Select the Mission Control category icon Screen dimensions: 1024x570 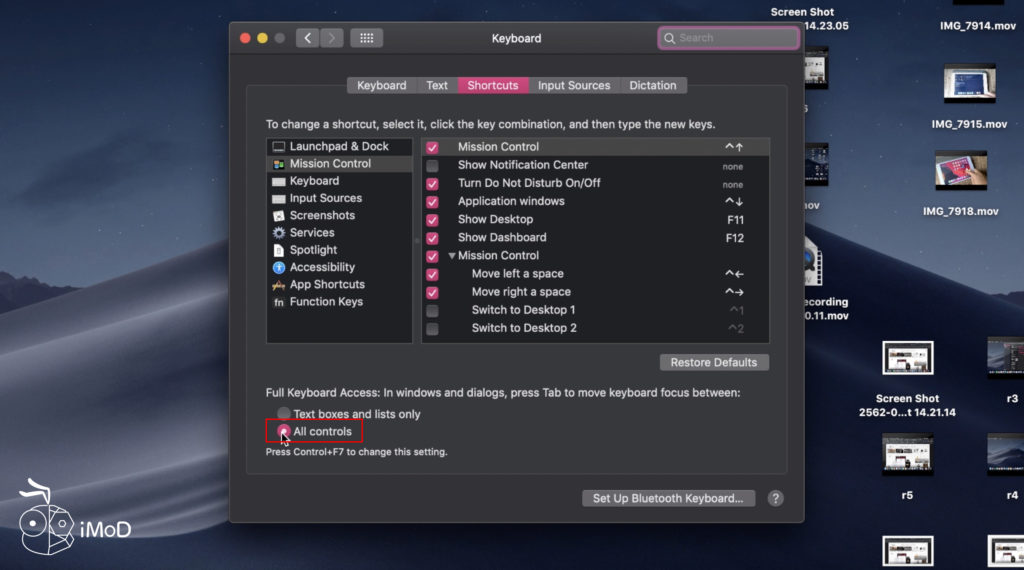(x=279, y=164)
